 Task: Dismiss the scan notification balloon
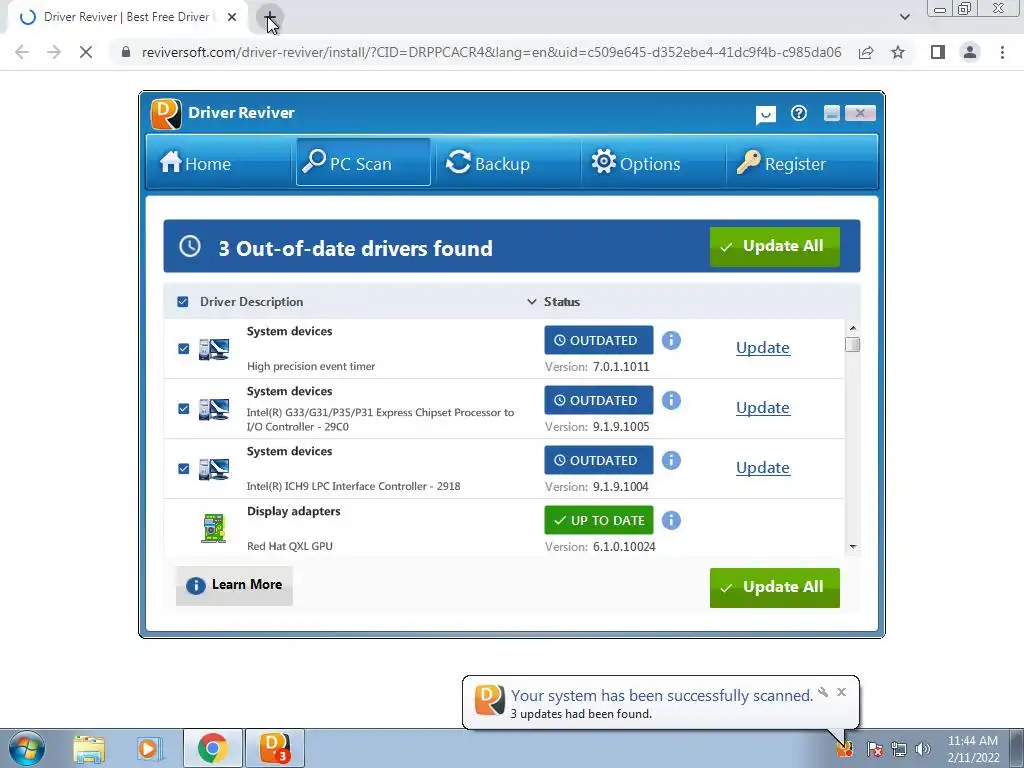(x=841, y=692)
